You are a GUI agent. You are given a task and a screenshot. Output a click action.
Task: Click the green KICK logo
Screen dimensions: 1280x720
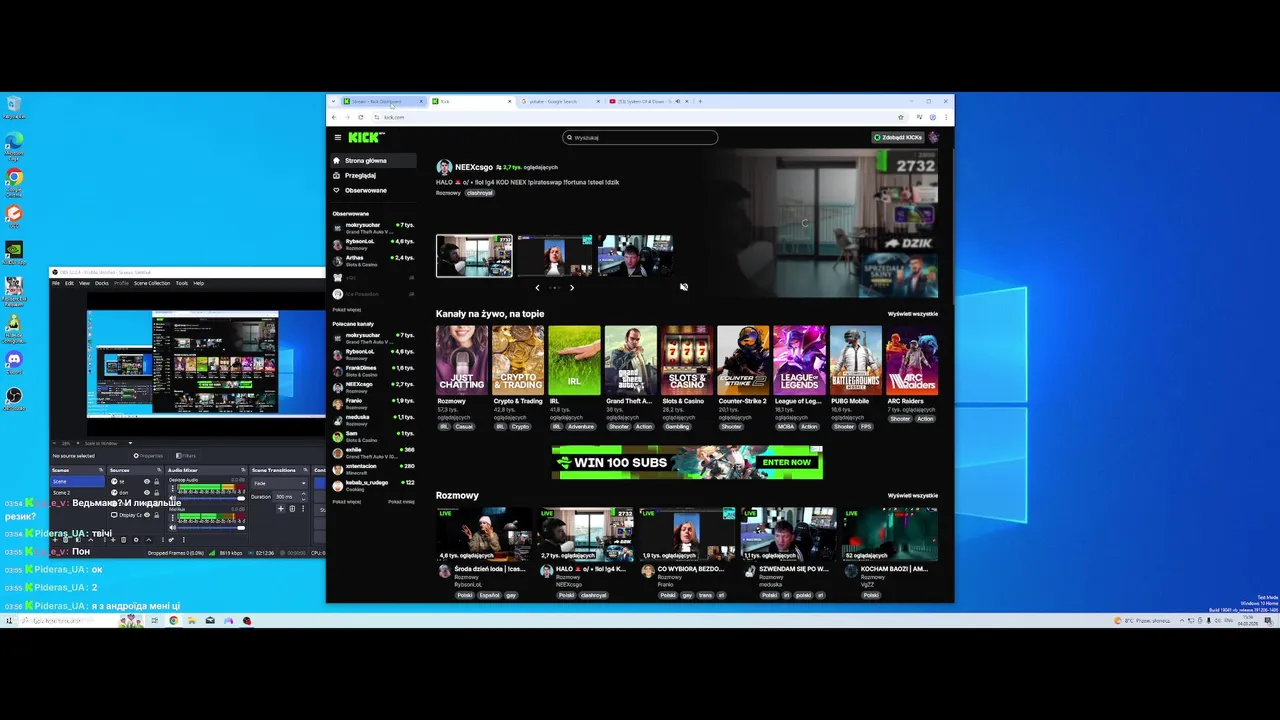(x=365, y=137)
